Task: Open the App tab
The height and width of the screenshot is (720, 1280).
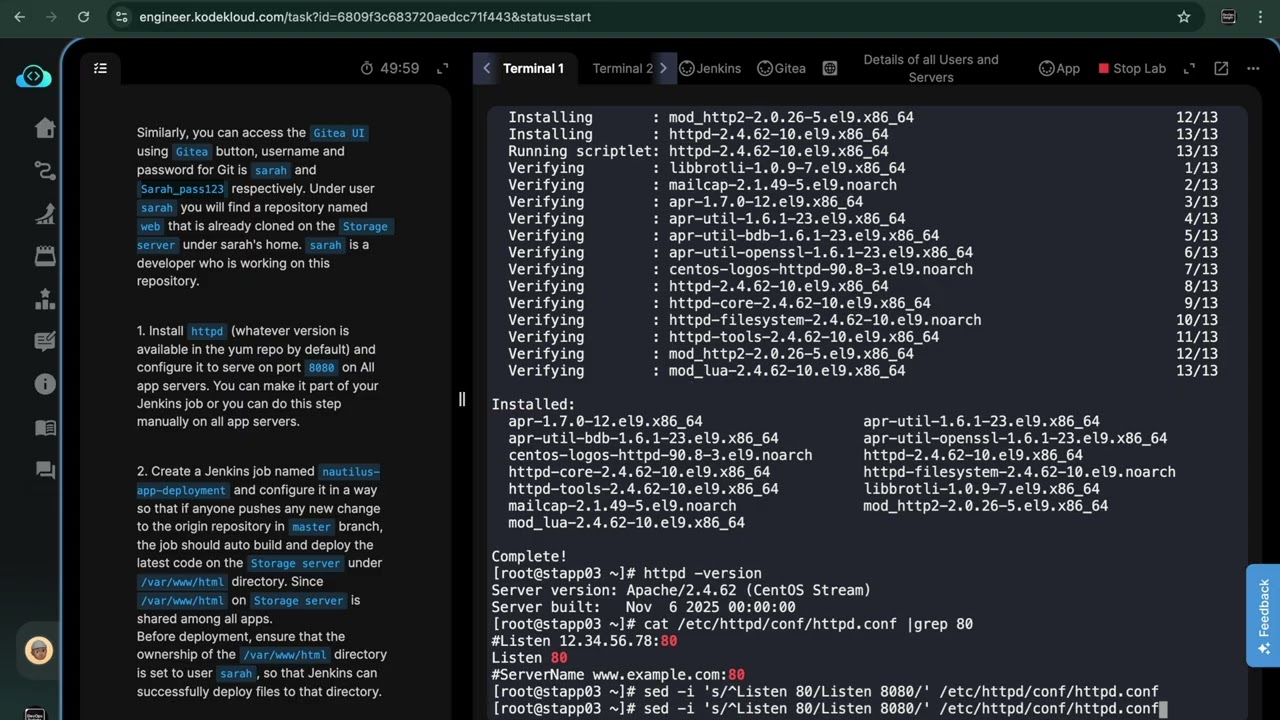Action: [x=1059, y=68]
